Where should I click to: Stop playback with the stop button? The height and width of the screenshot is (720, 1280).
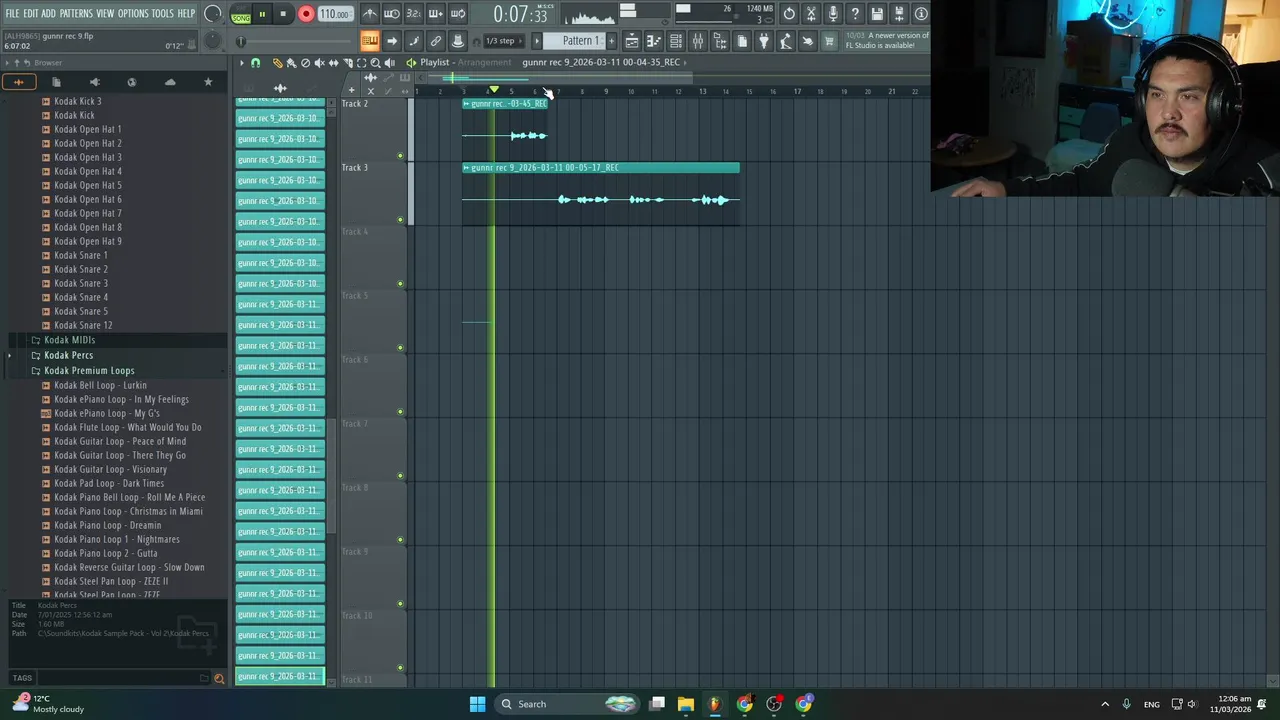(283, 14)
